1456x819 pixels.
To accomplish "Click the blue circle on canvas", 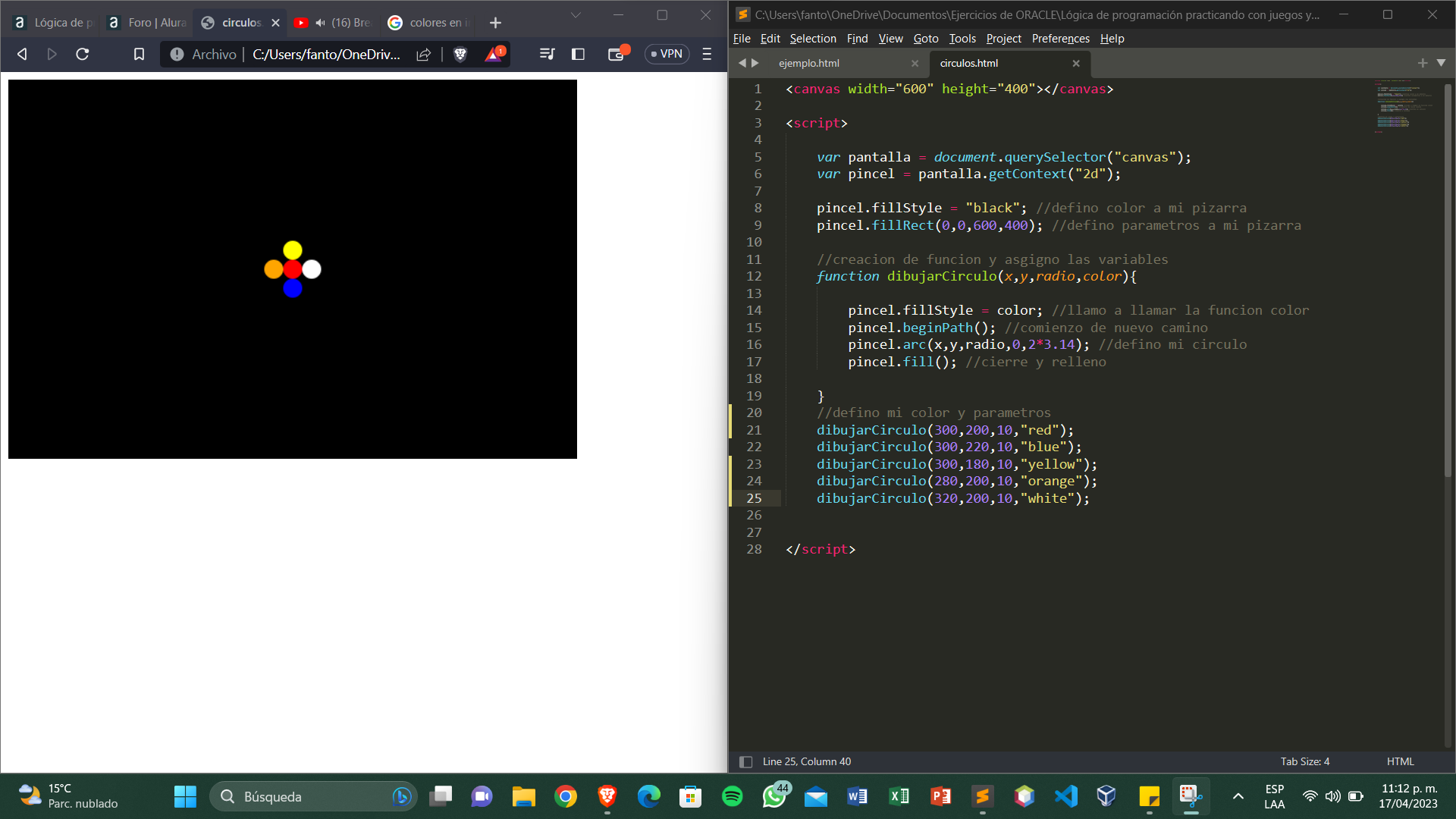I will (x=293, y=288).
